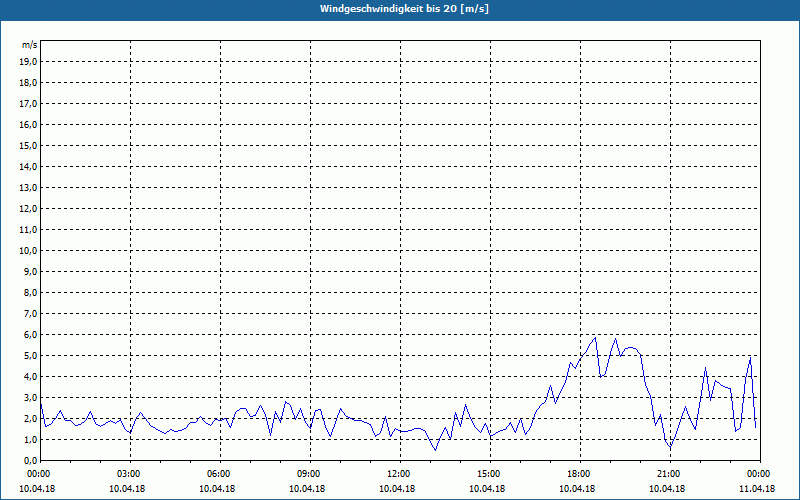Click the '5,0' y-axis label
The height and width of the screenshot is (500, 800).
[x=31, y=355]
